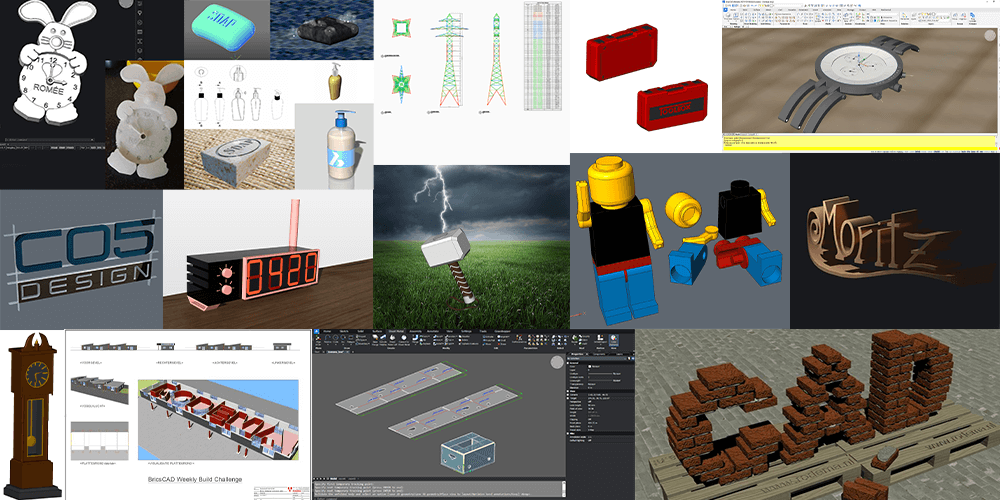Open the teal SOAP bar render

pos(226,30)
